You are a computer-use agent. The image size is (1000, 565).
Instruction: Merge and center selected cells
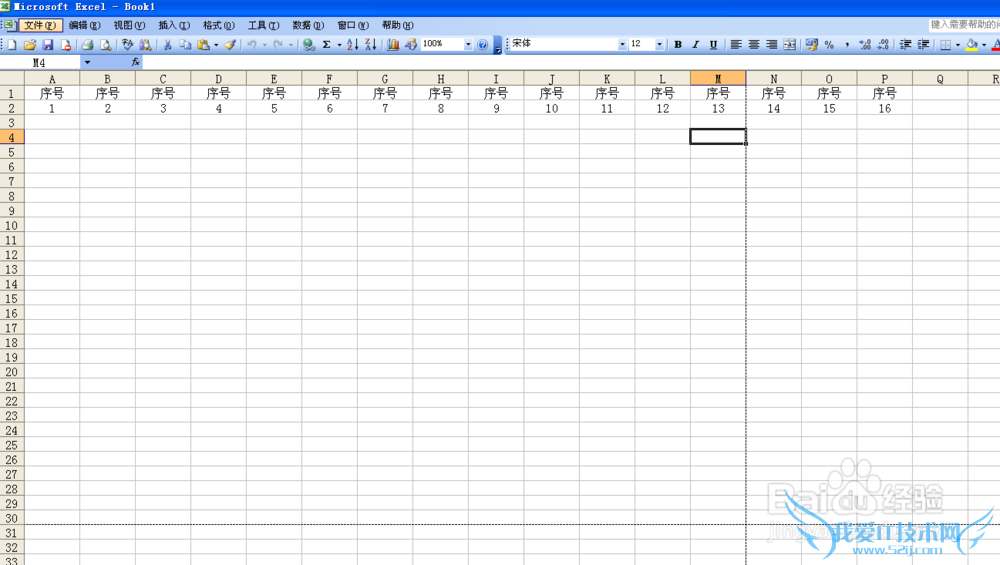point(790,45)
